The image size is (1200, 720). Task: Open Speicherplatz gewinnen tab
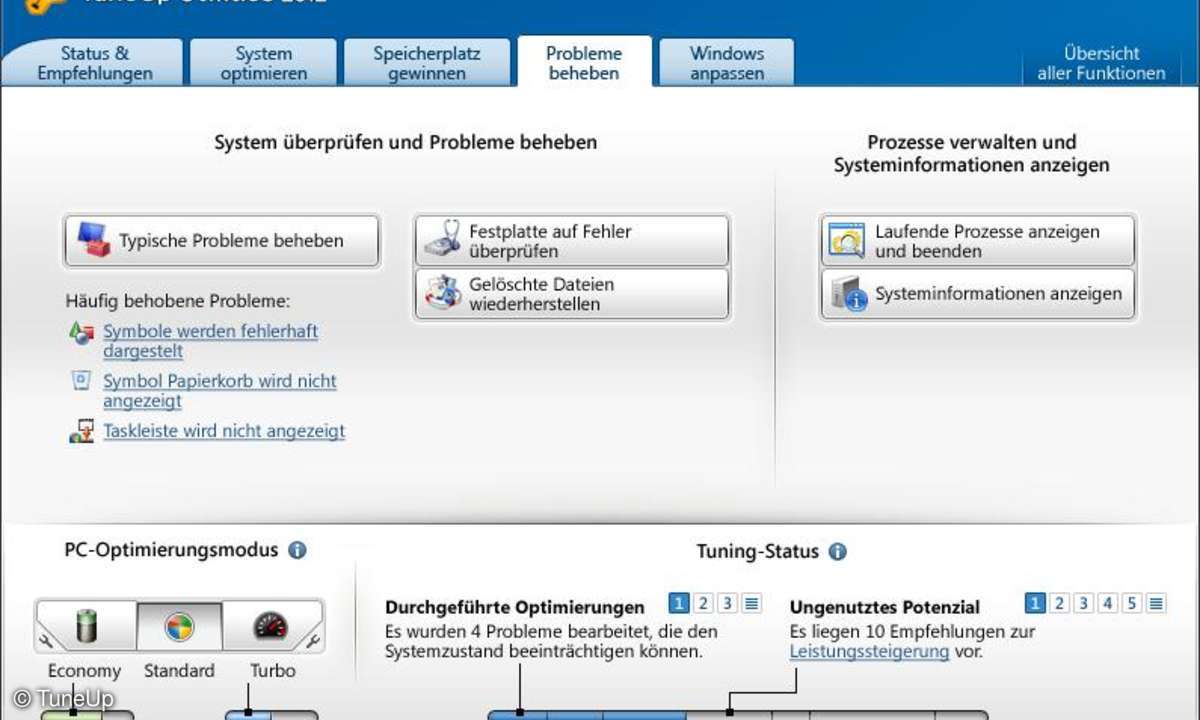(x=427, y=63)
